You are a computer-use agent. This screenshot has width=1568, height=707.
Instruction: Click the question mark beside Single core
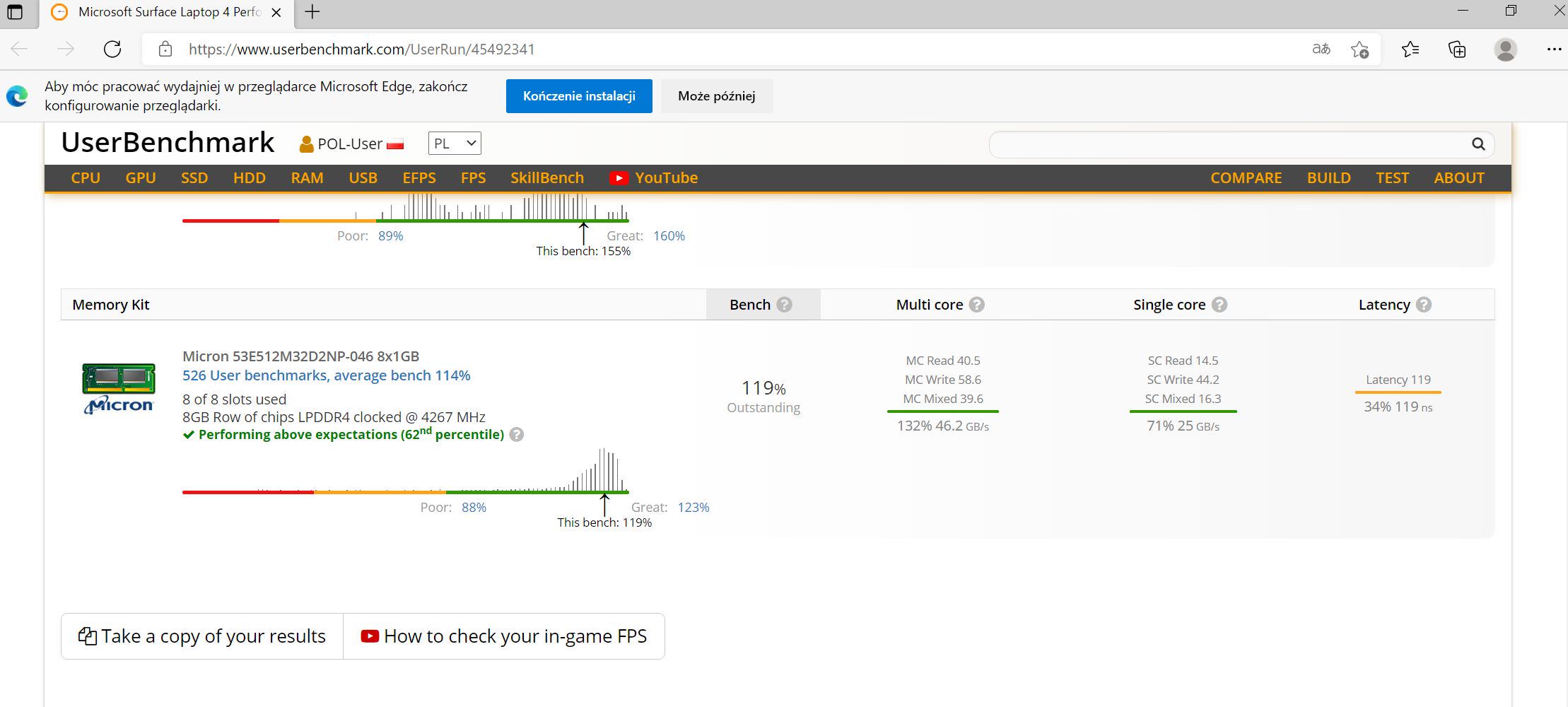tap(1219, 305)
